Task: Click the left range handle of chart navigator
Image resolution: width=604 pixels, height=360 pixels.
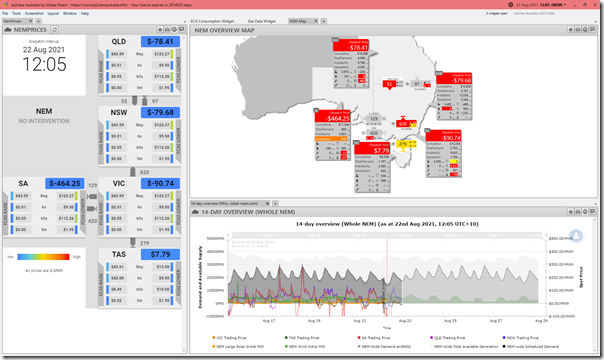Action: [228, 235]
